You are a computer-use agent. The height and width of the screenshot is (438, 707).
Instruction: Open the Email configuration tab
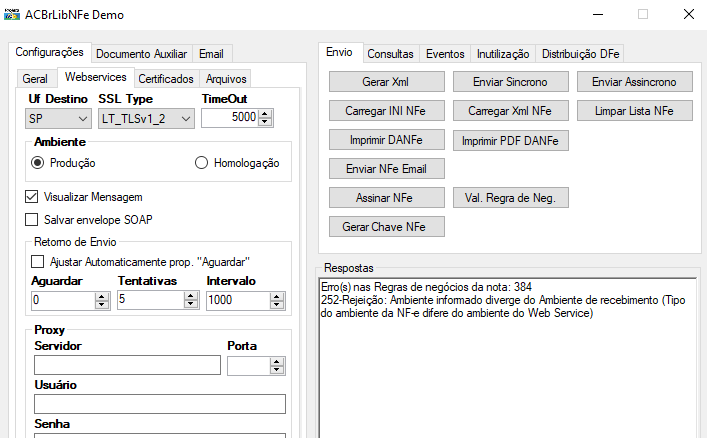coord(211,54)
